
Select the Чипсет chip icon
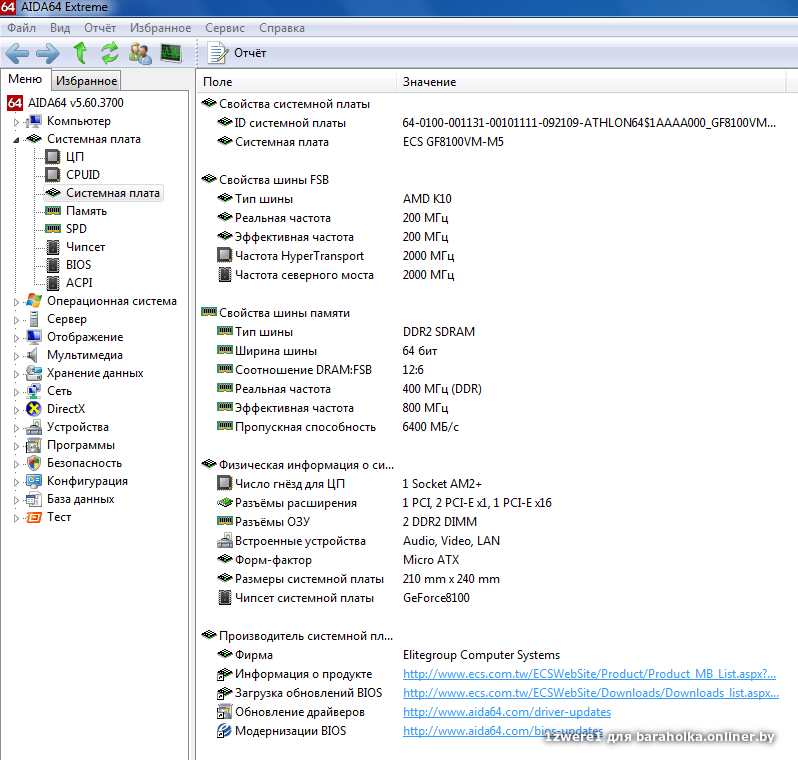(x=53, y=247)
